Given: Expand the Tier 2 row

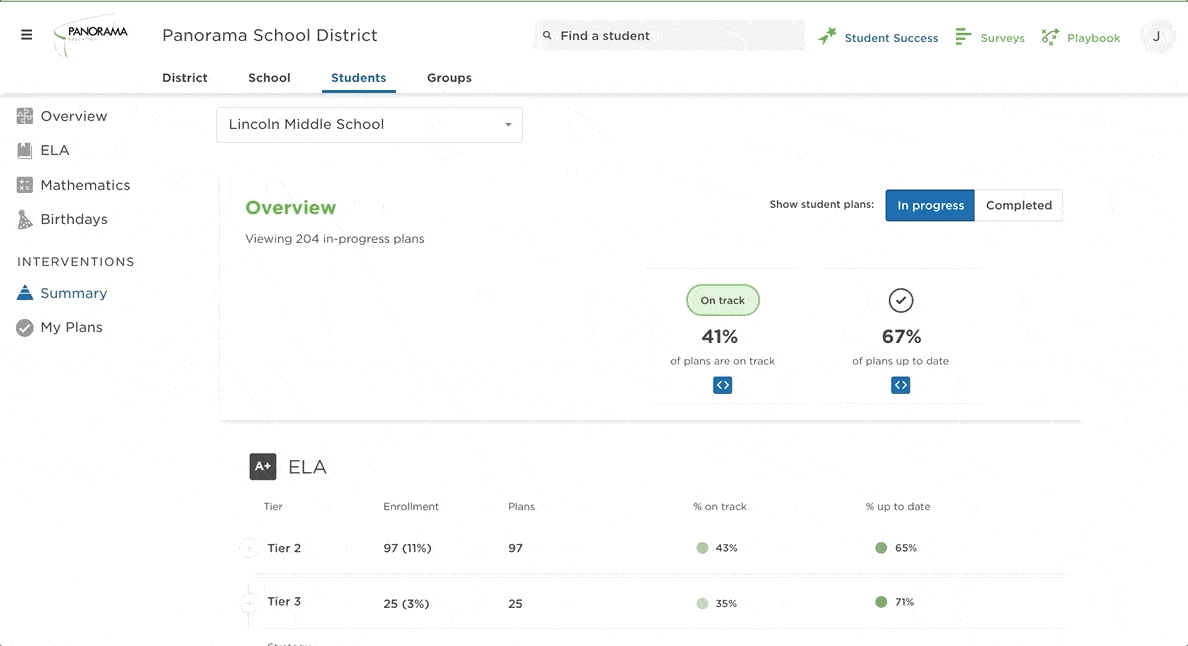Looking at the screenshot, I should (x=249, y=548).
